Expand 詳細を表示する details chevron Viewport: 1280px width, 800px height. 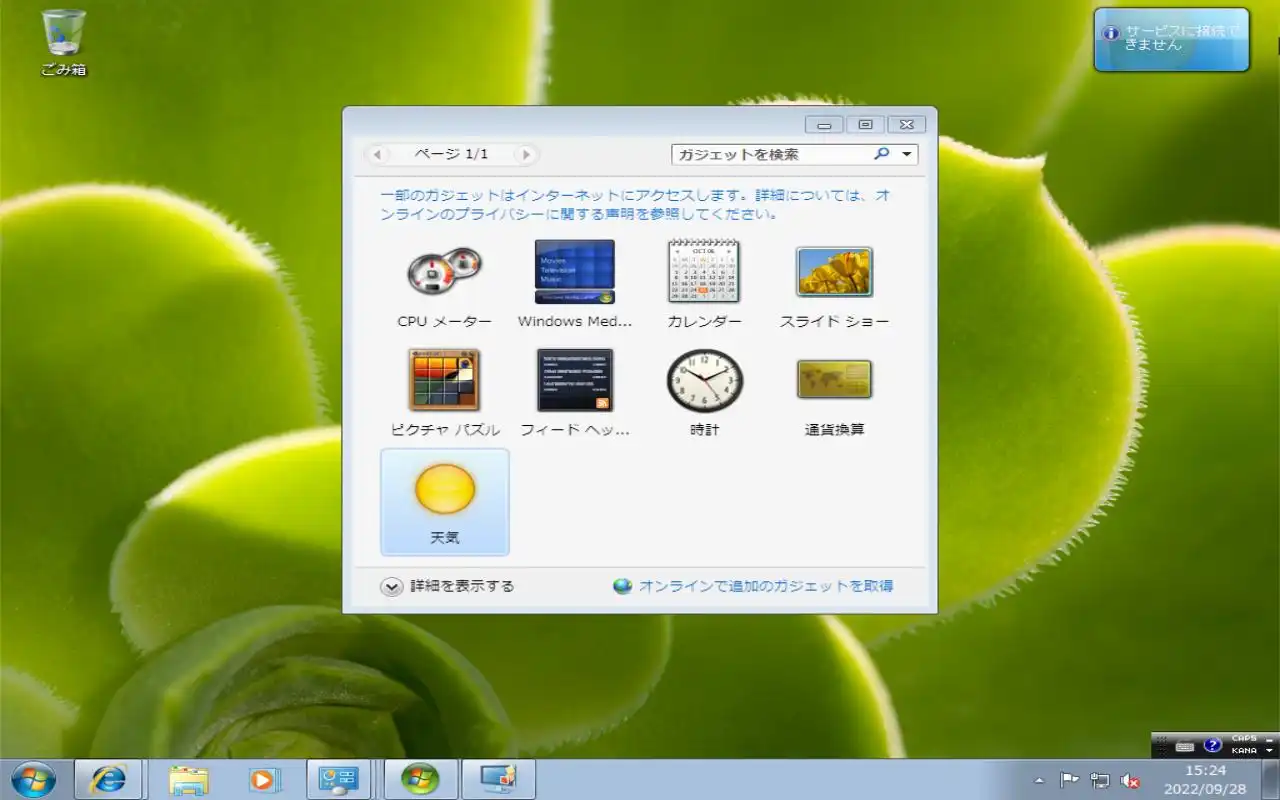[391, 587]
